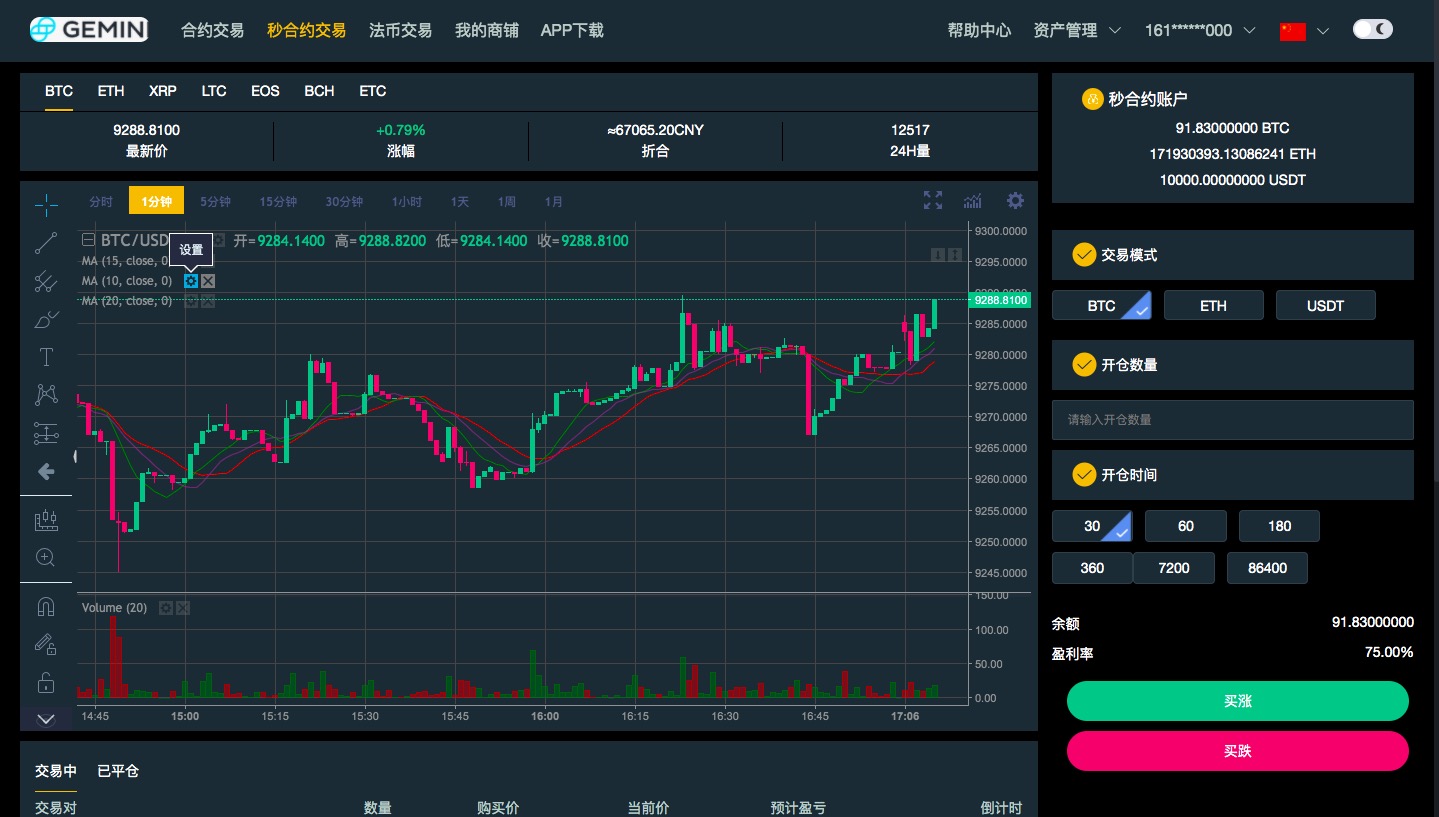Remove the Volume (20) indicator
Screen dimensions: 1439x817
(x=183, y=608)
